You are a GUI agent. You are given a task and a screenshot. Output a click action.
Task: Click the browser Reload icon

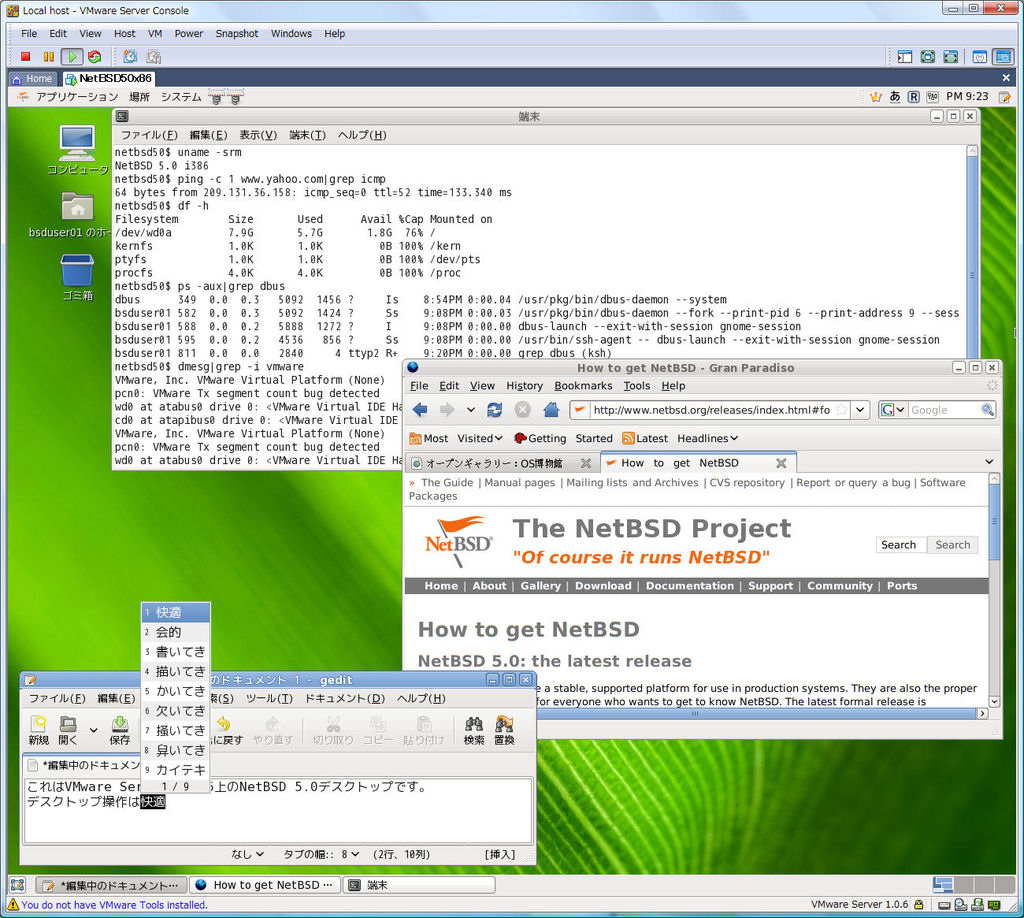494,409
